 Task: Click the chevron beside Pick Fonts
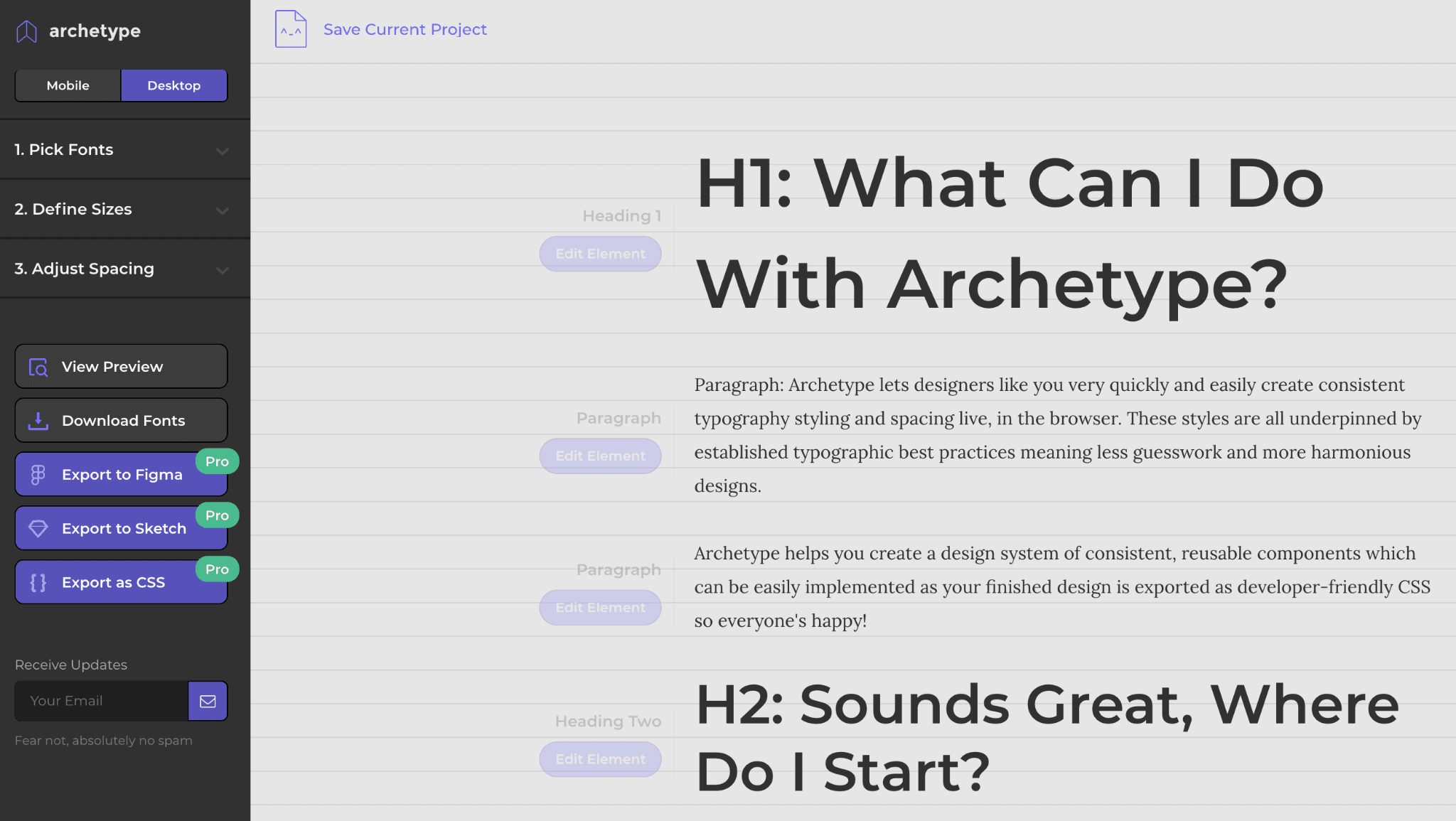click(x=223, y=151)
